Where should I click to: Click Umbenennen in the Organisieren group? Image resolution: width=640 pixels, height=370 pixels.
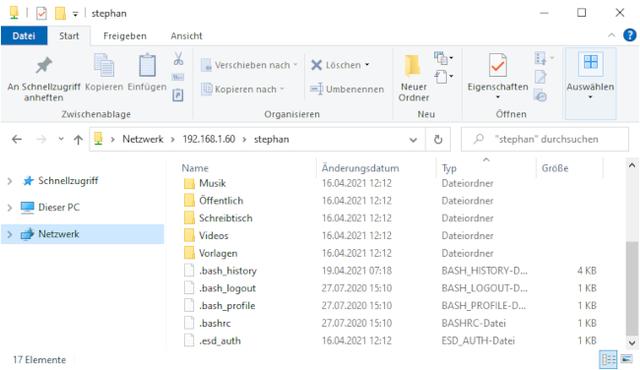tap(347, 89)
